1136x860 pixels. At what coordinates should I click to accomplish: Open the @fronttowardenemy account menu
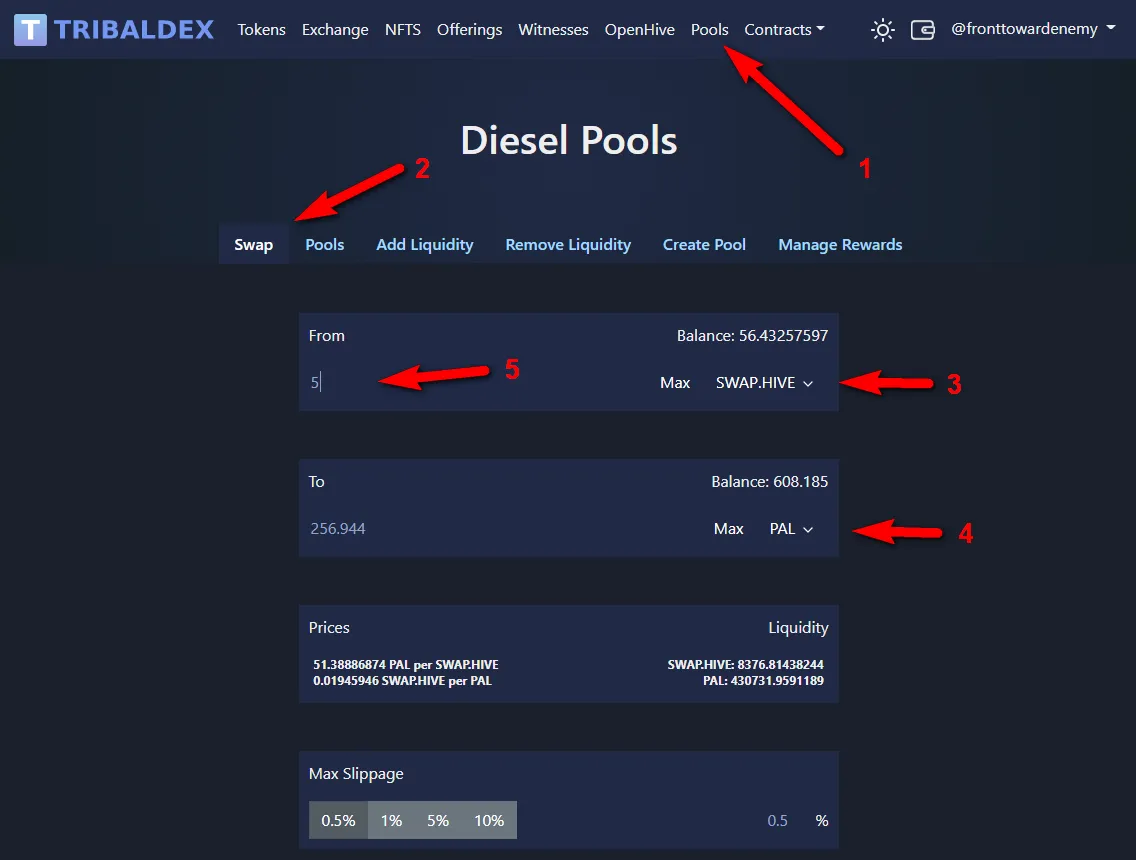1033,29
